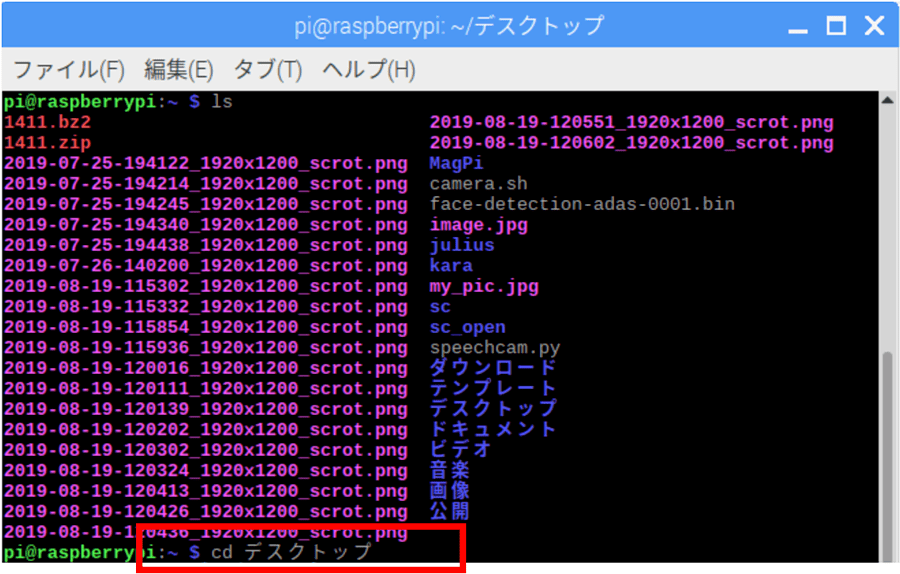Click the my_pic.jpg file name
900x574 pixels.
484,286
